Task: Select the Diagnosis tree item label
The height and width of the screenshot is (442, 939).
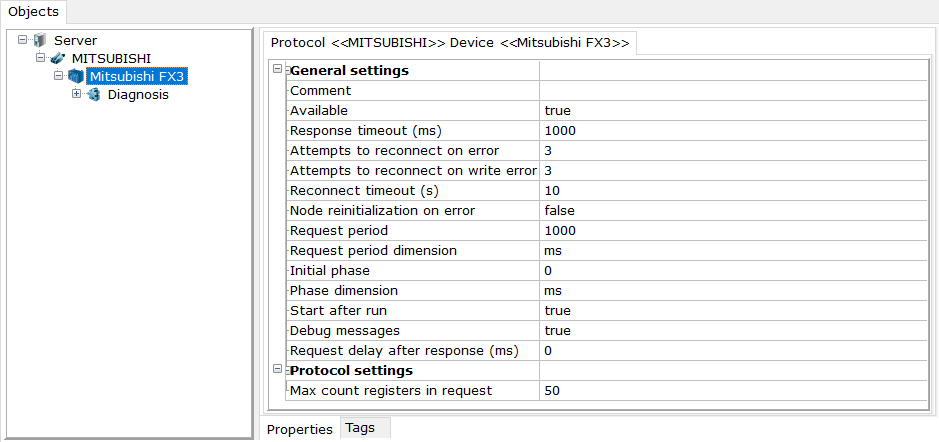Action: point(138,95)
